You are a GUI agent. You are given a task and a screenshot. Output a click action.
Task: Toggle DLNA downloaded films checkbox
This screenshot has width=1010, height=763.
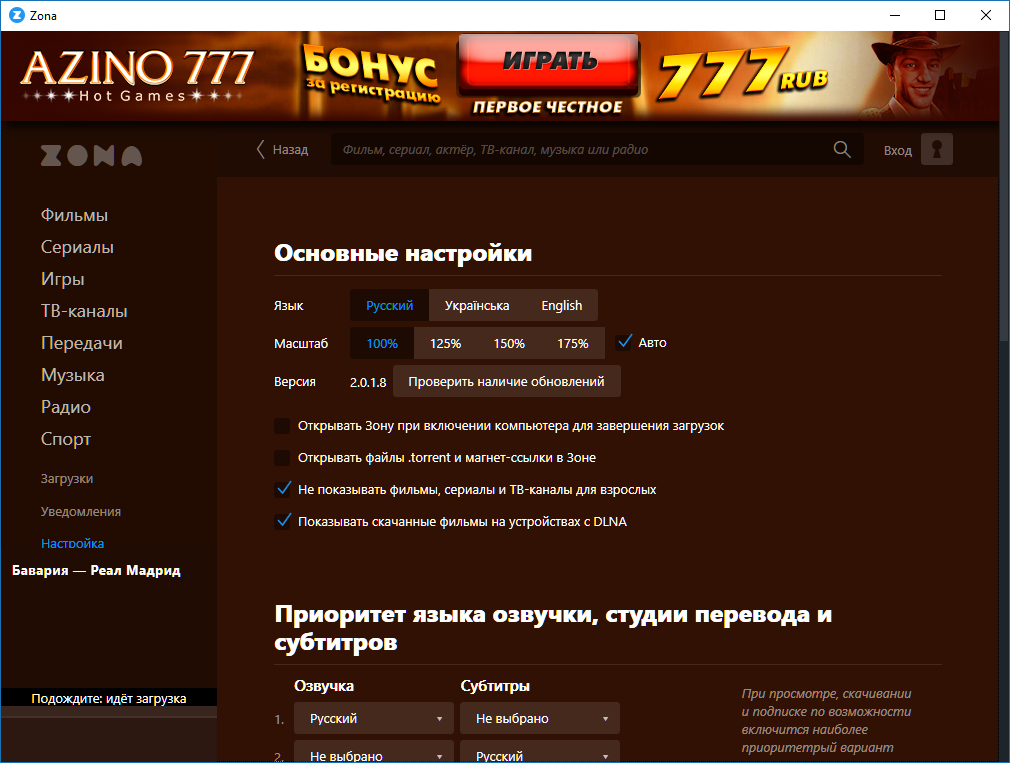pos(282,521)
